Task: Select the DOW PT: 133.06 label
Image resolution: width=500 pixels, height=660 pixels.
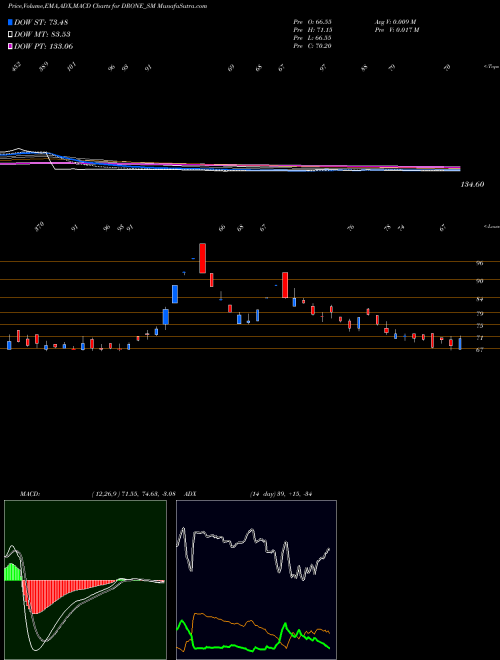Action: 44,46
